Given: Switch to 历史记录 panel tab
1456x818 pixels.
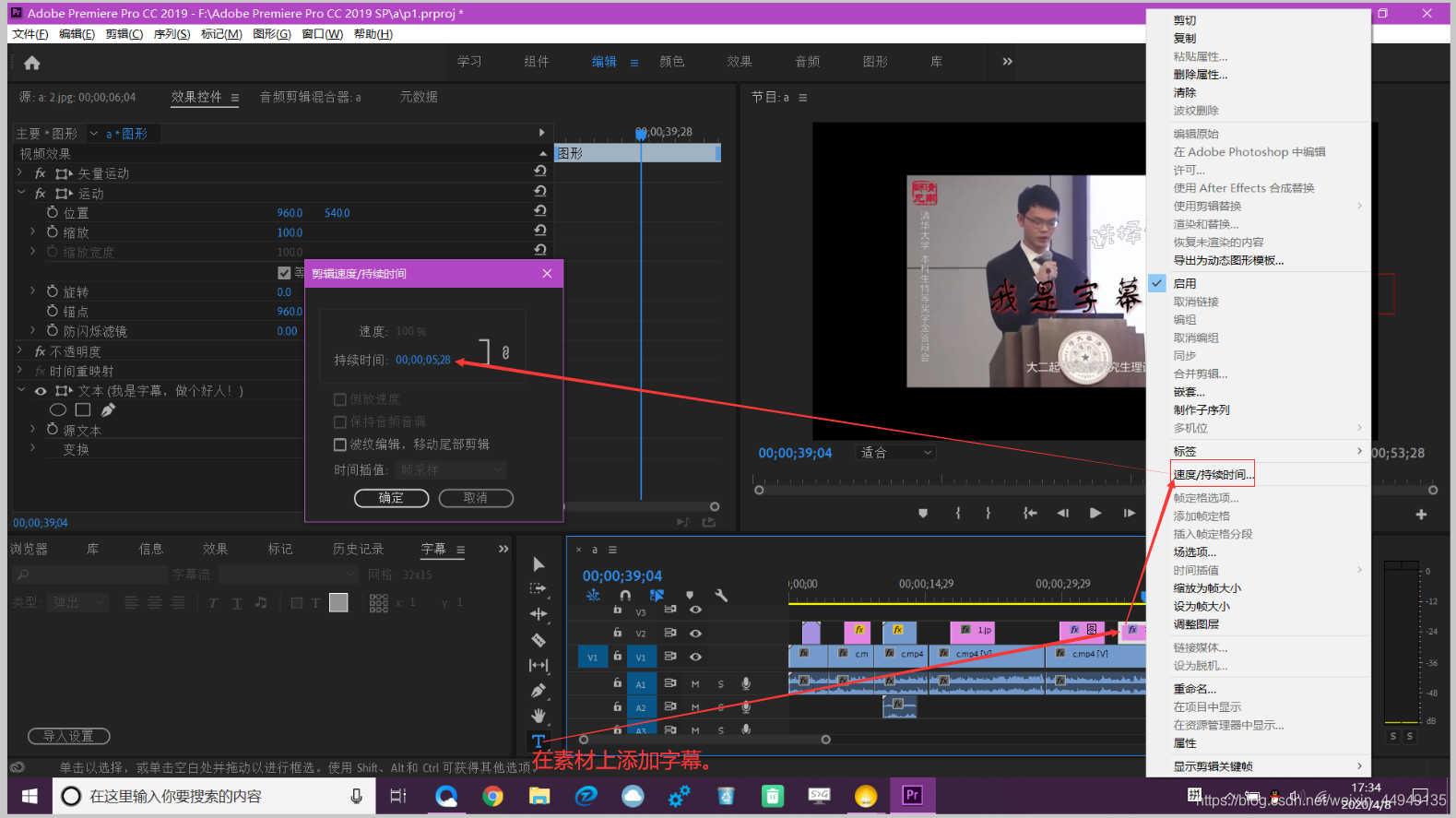Looking at the screenshot, I should click(x=358, y=549).
